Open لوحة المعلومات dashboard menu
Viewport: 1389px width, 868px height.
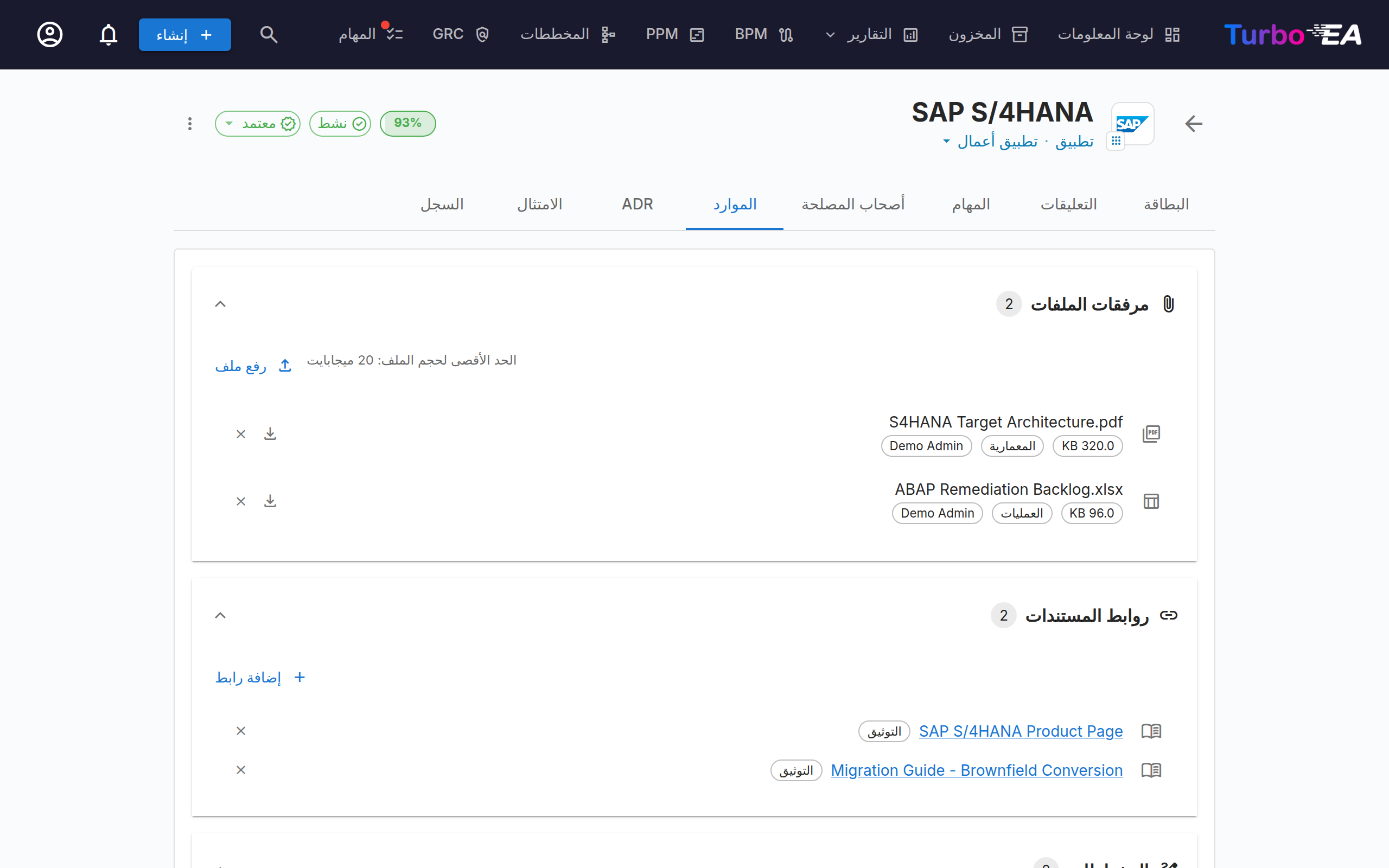pos(1119,34)
